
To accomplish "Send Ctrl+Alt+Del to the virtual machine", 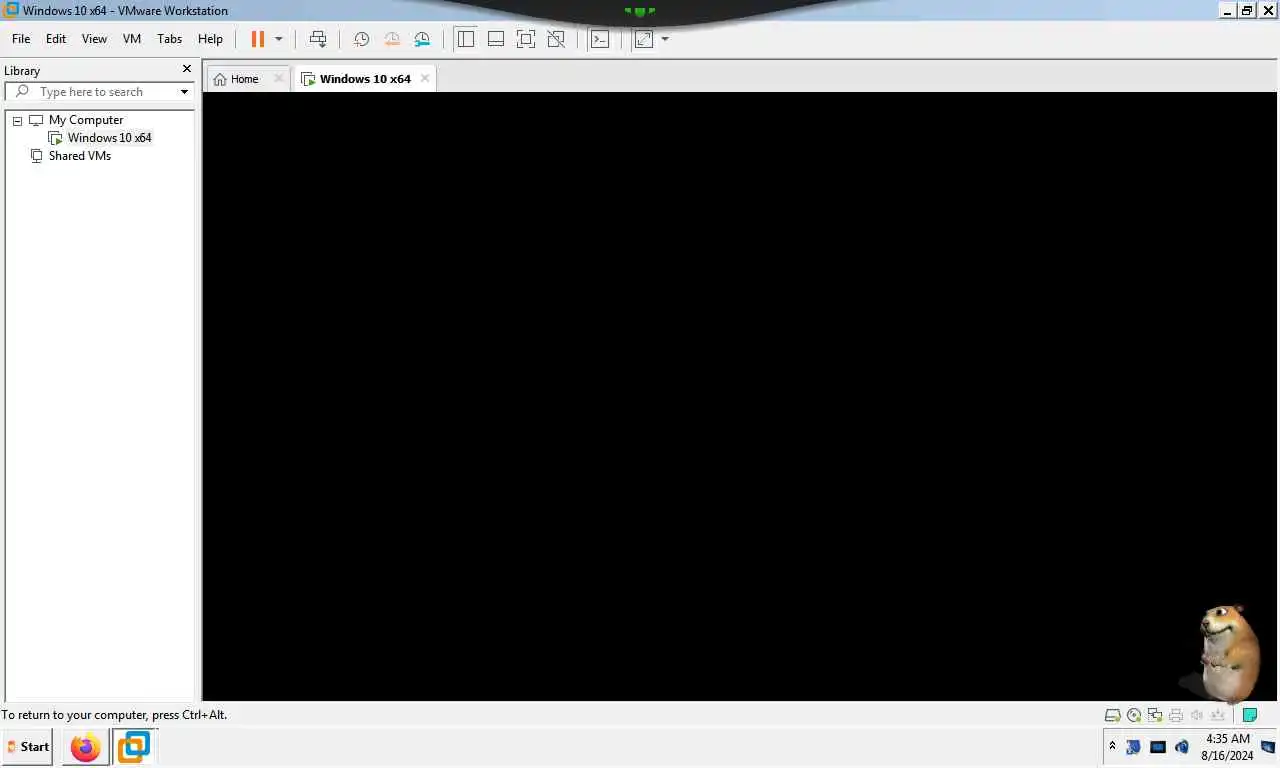I will coord(318,39).
